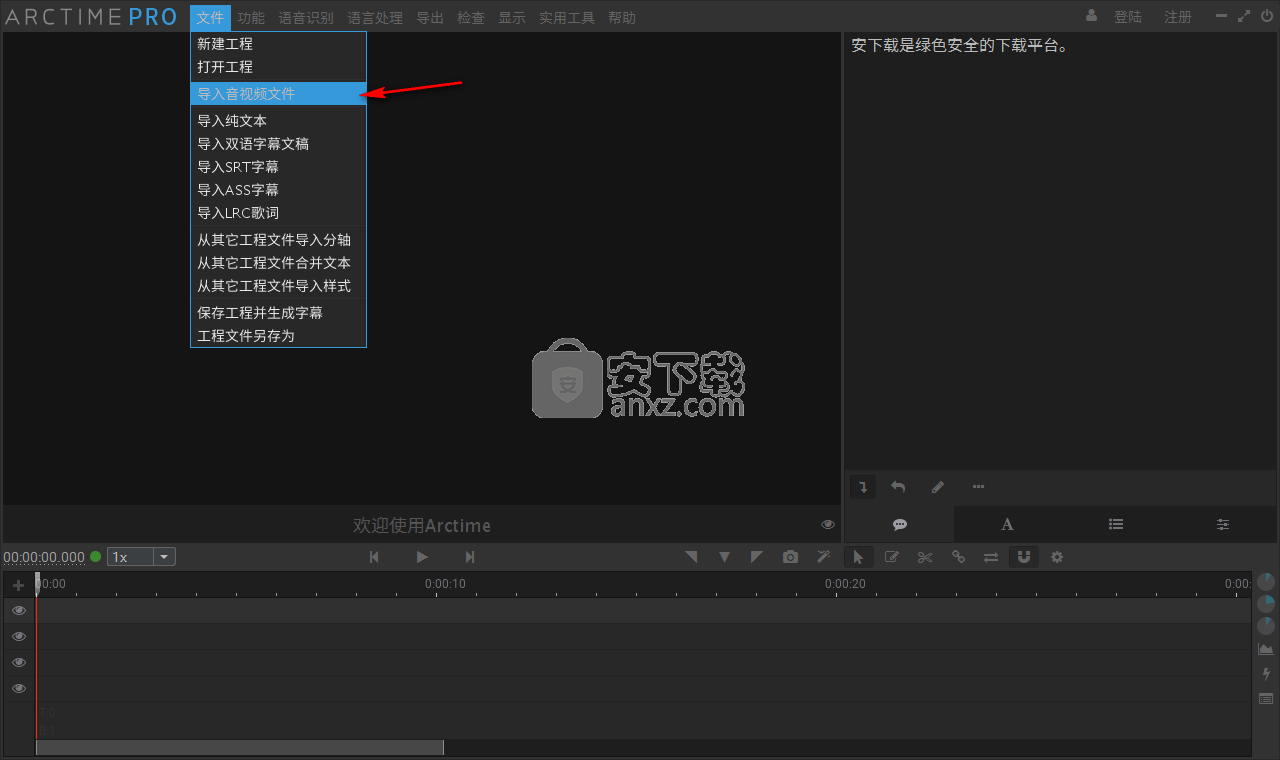Toggle the eye icon in the preview bar

(x=828, y=524)
